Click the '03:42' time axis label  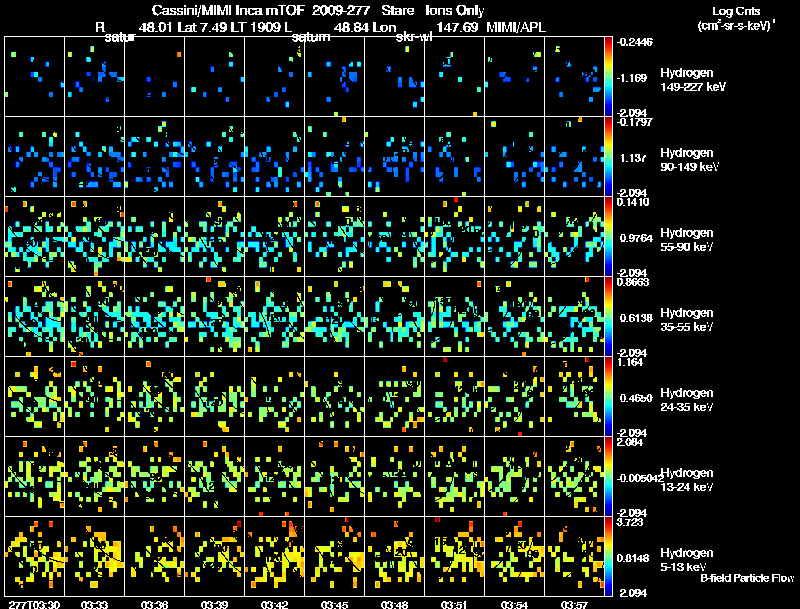click(274, 604)
